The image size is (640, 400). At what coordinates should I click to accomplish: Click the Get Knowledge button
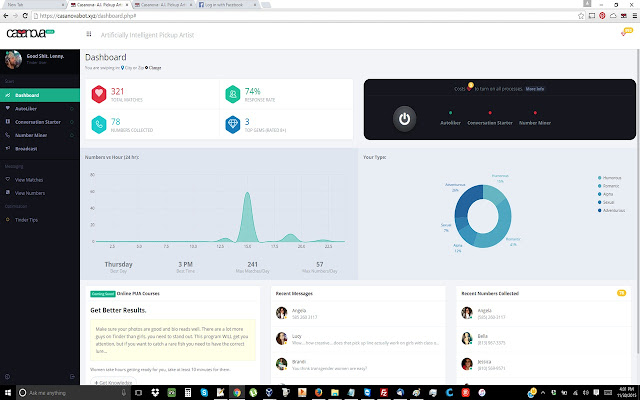pyautogui.click(x=113, y=382)
